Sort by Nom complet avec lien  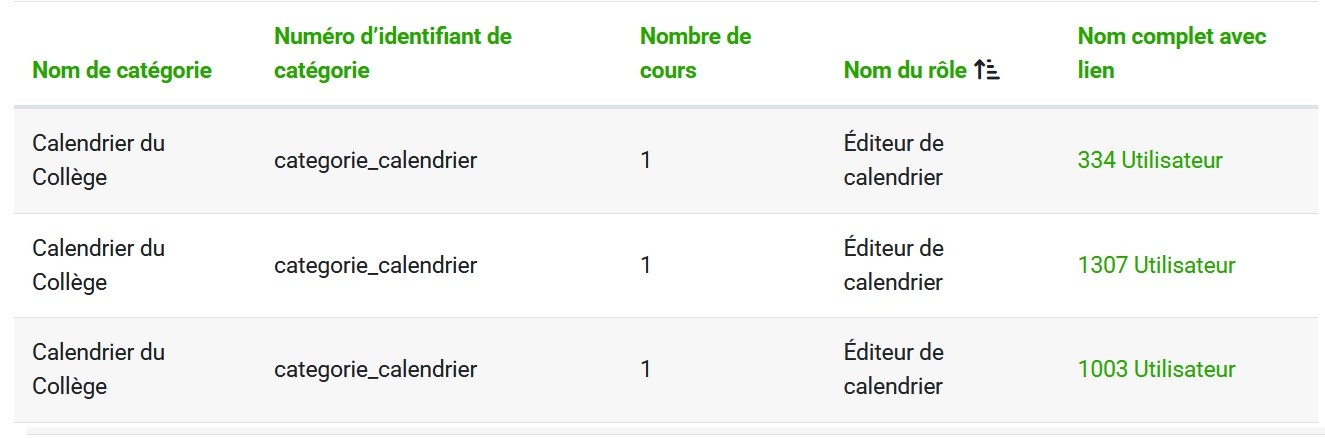tap(1171, 53)
